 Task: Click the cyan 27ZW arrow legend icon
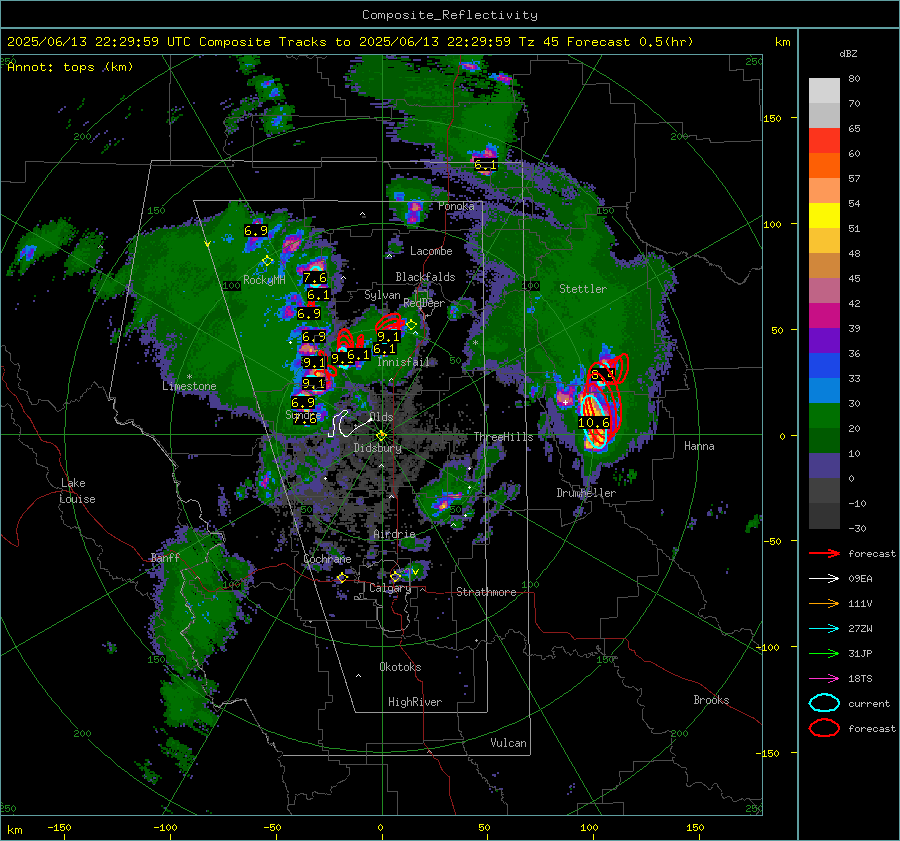pyautogui.click(x=824, y=629)
